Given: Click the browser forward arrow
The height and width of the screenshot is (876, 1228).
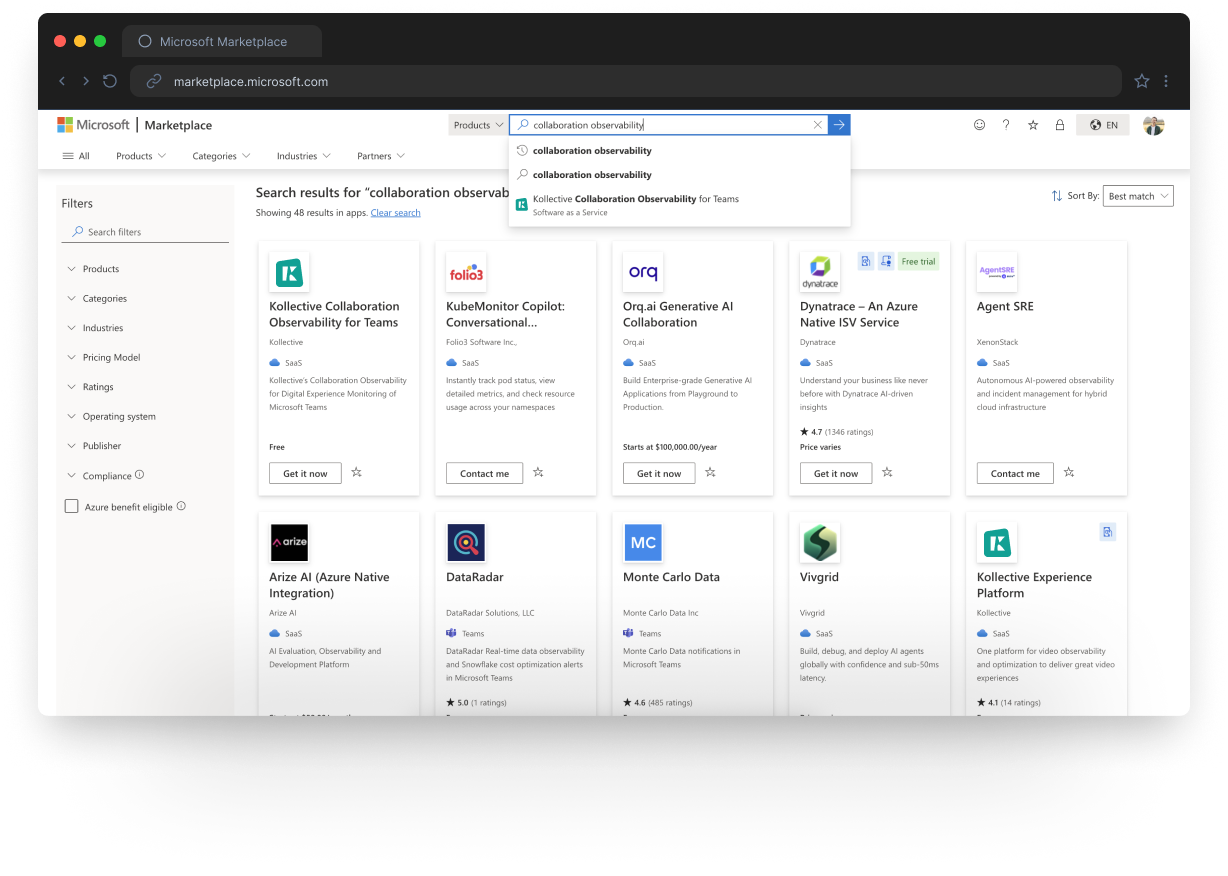Looking at the screenshot, I should click(x=86, y=81).
